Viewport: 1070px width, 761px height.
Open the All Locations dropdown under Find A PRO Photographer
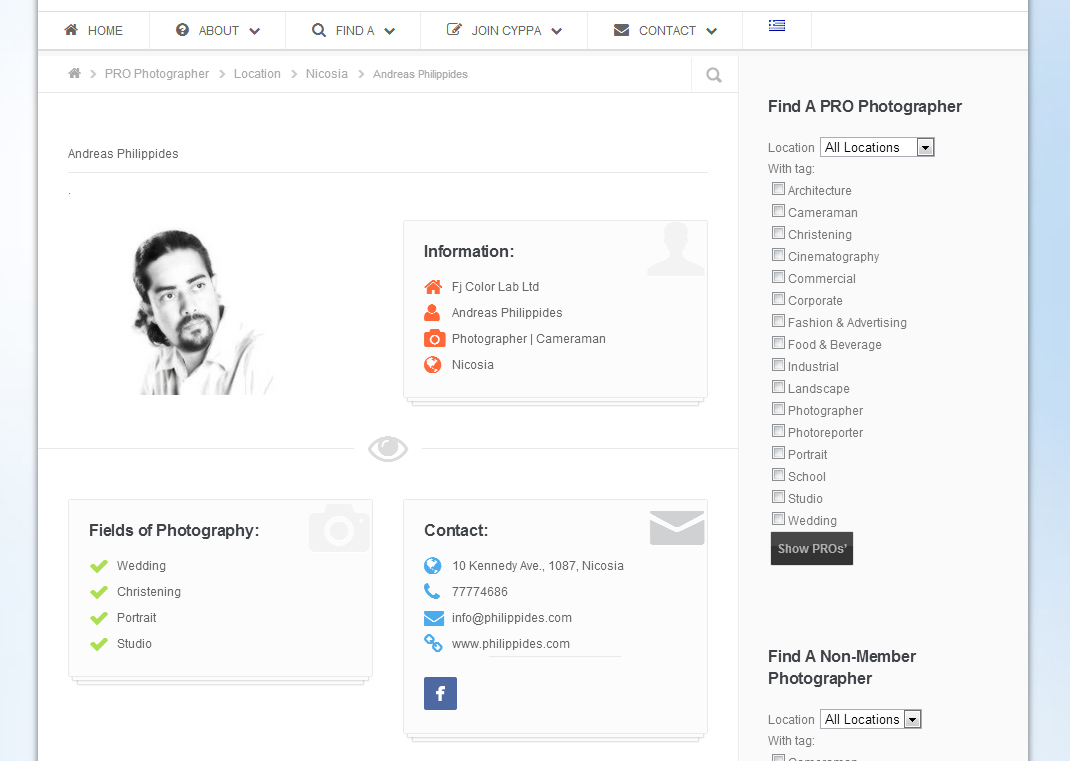pos(876,147)
